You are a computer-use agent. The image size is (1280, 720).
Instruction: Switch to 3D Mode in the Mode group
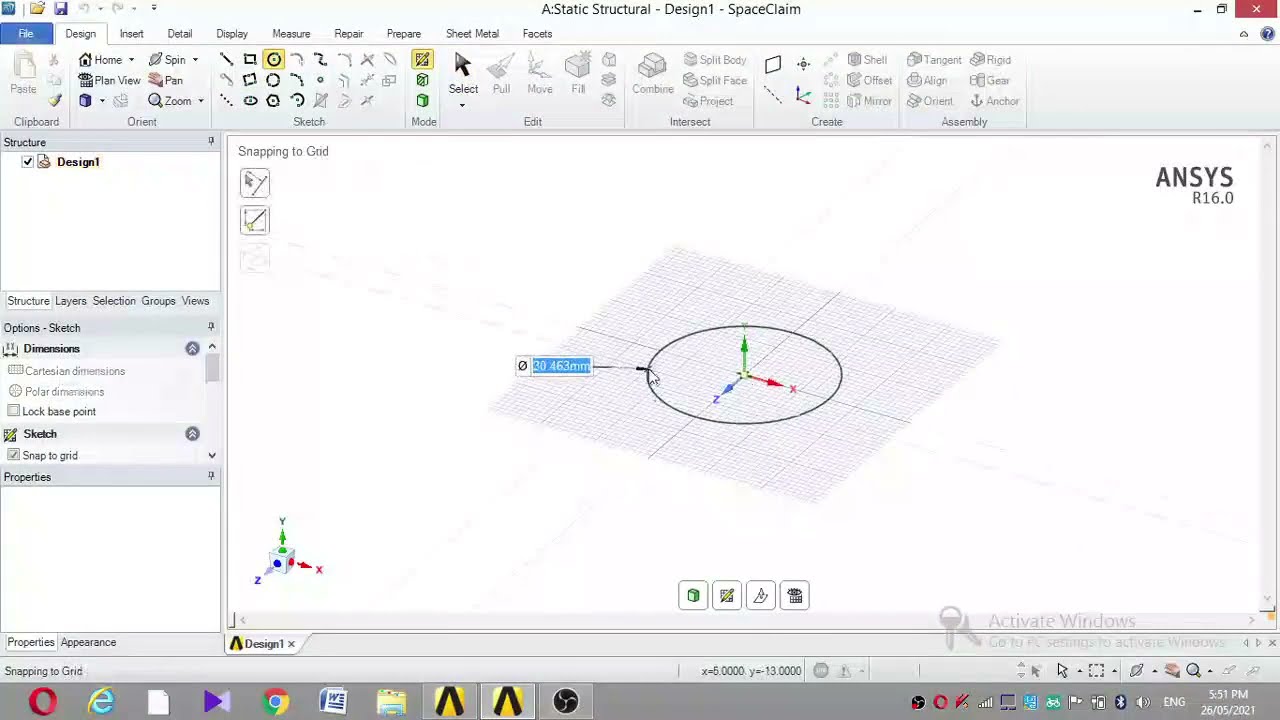click(x=422, y=101)
